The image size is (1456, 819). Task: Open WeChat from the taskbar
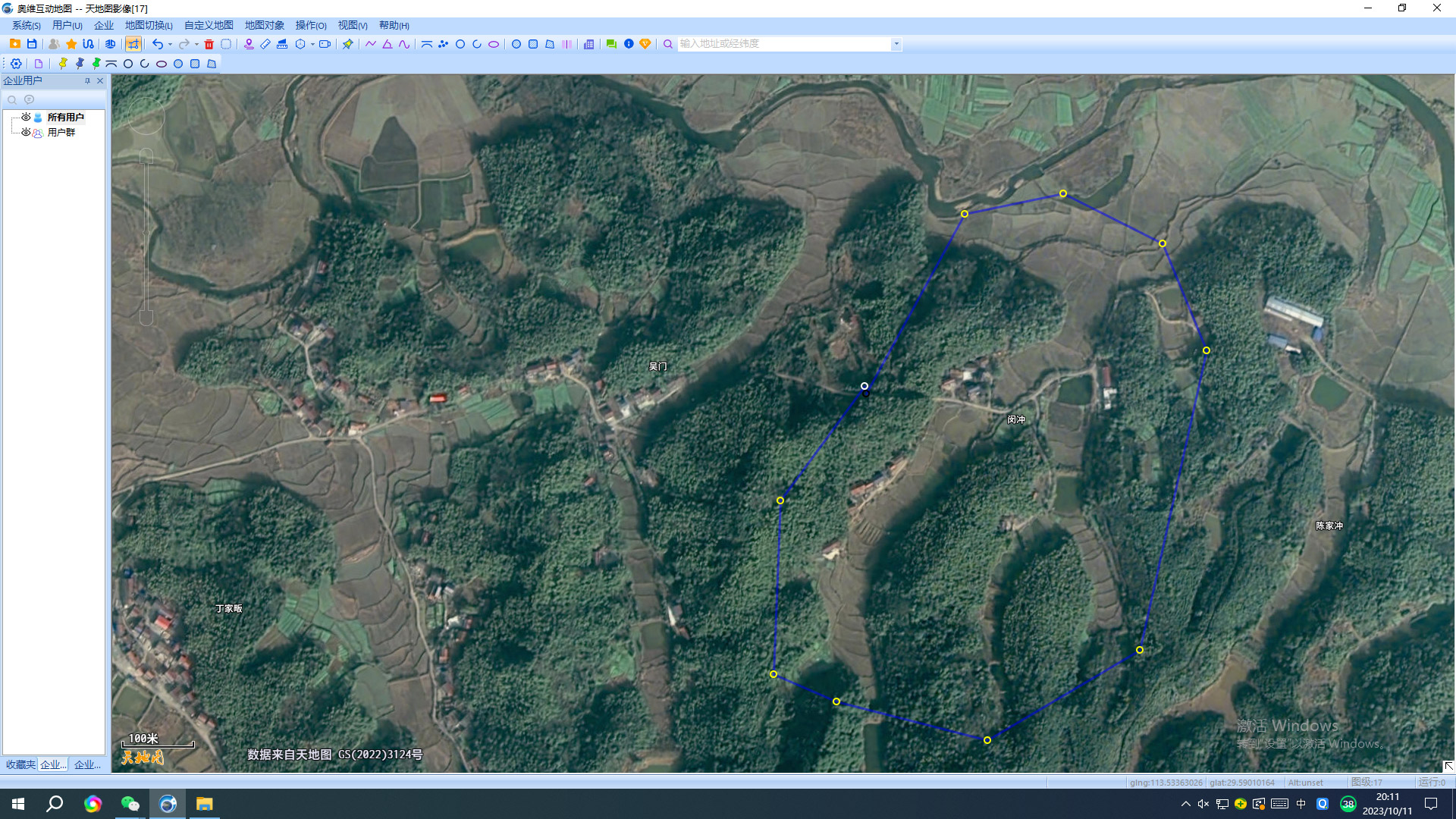130,804
